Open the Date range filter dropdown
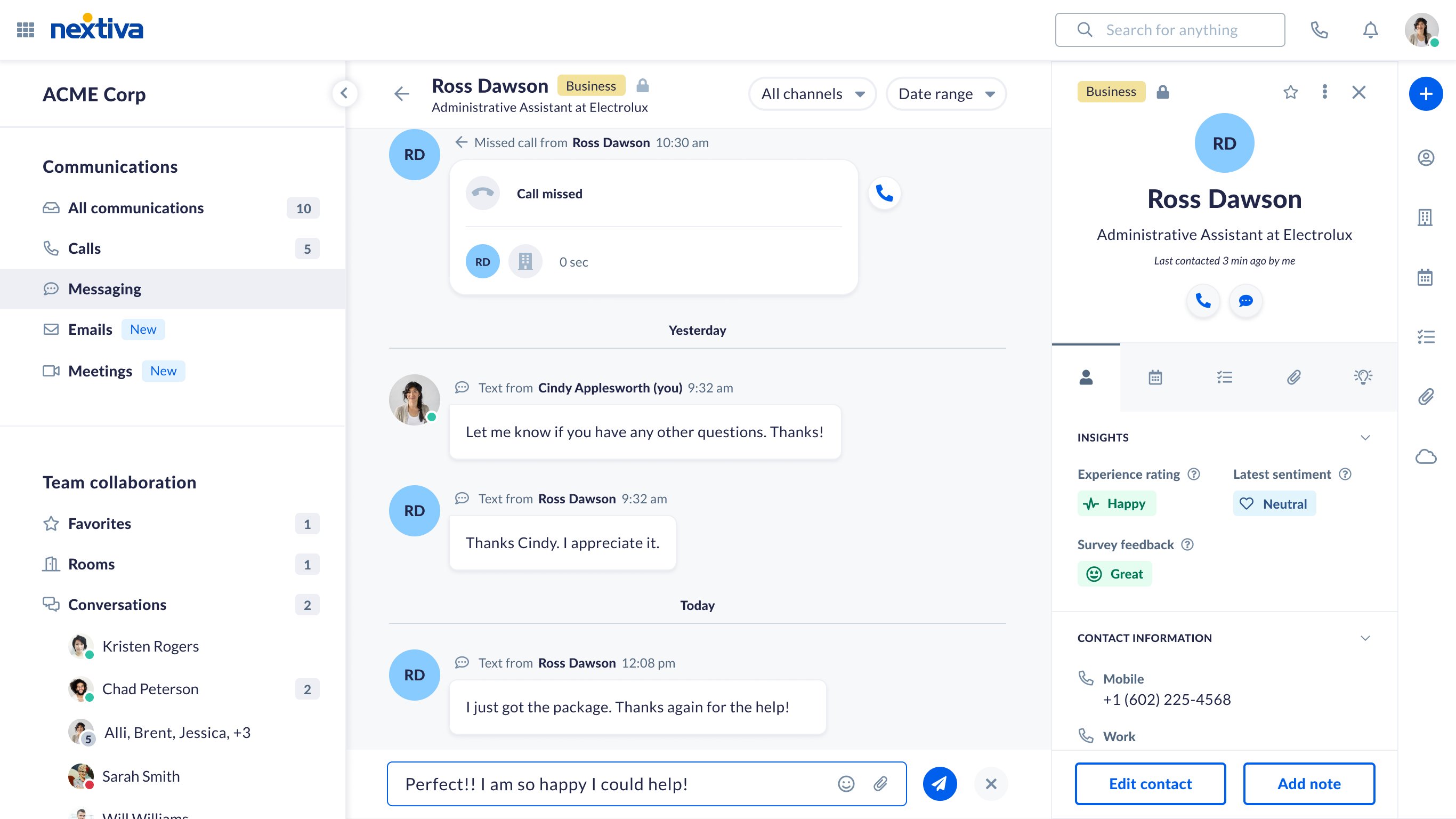The width and height of the screenshot is (1456, 819). pos(945,93)
